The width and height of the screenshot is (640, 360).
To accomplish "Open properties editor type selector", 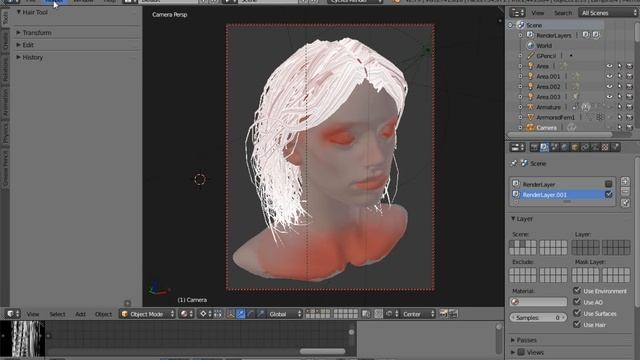I will click(518, 147).
